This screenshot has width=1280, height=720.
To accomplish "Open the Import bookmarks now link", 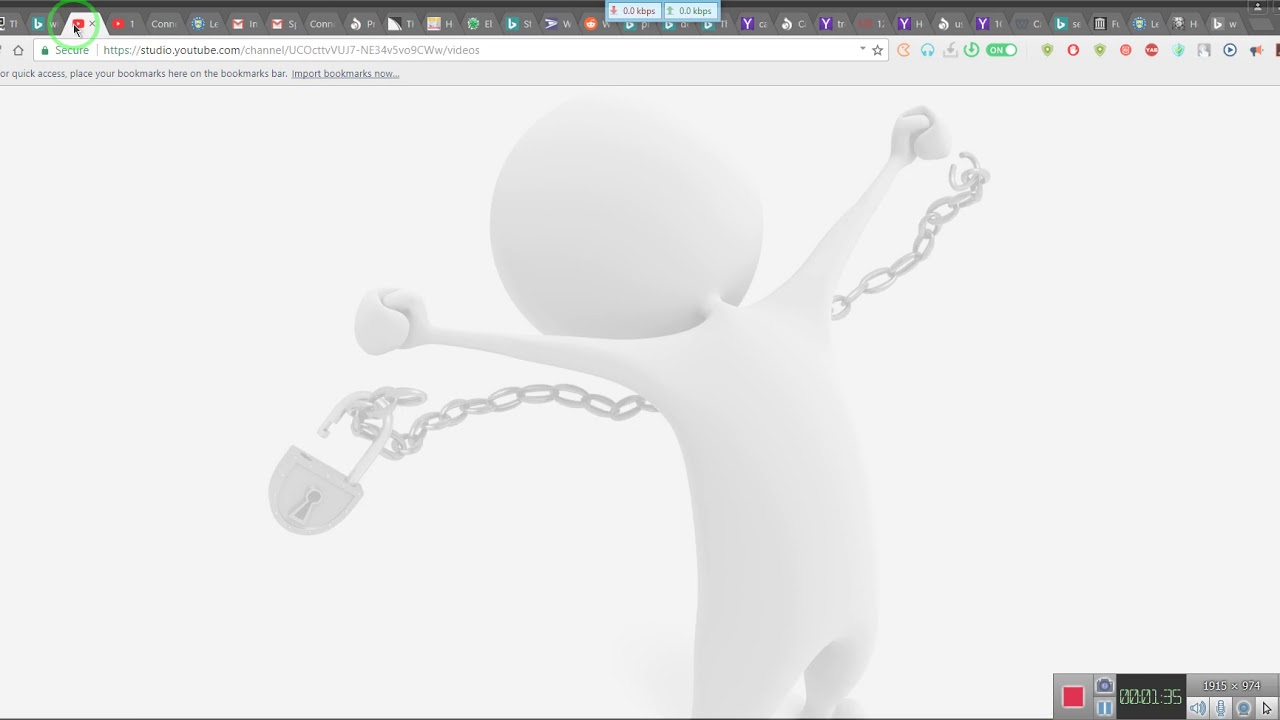I will [x=345, y=74].
